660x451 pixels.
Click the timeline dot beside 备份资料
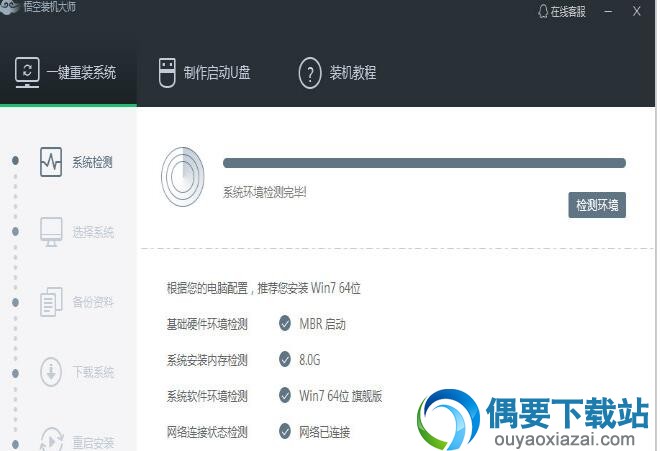[16, 302]
